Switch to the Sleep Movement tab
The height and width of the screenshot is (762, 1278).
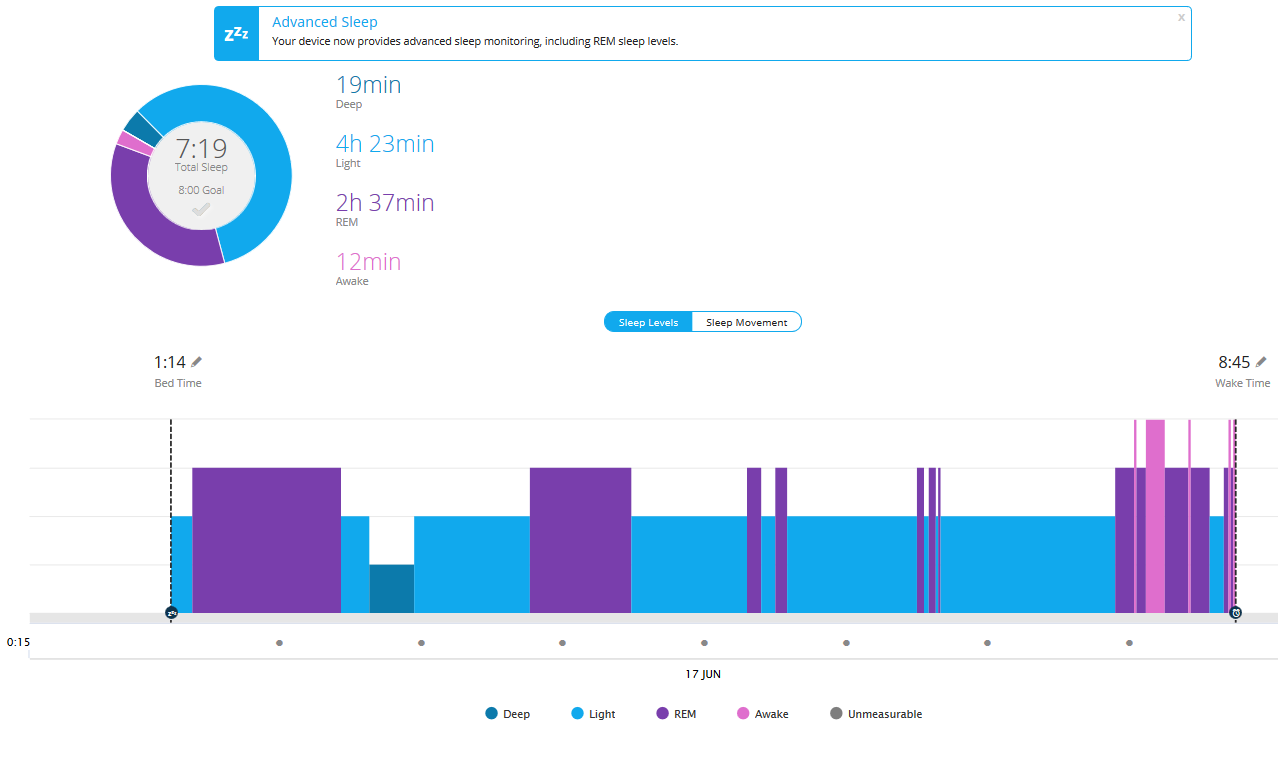[747, 322]
